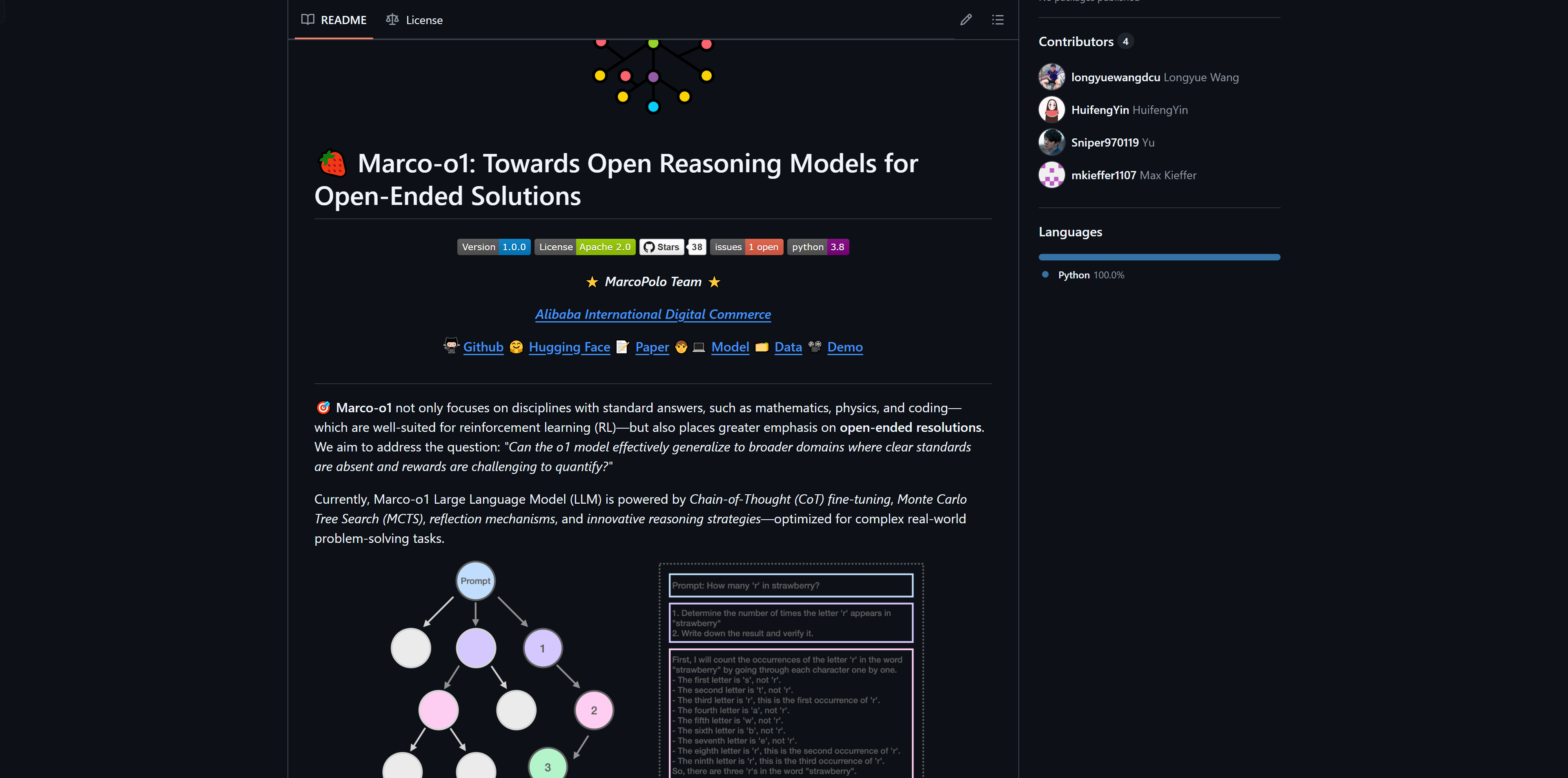Click HuifengYin contributor avatar
Screen dimensions: 1568x778
click(1052, 109)
